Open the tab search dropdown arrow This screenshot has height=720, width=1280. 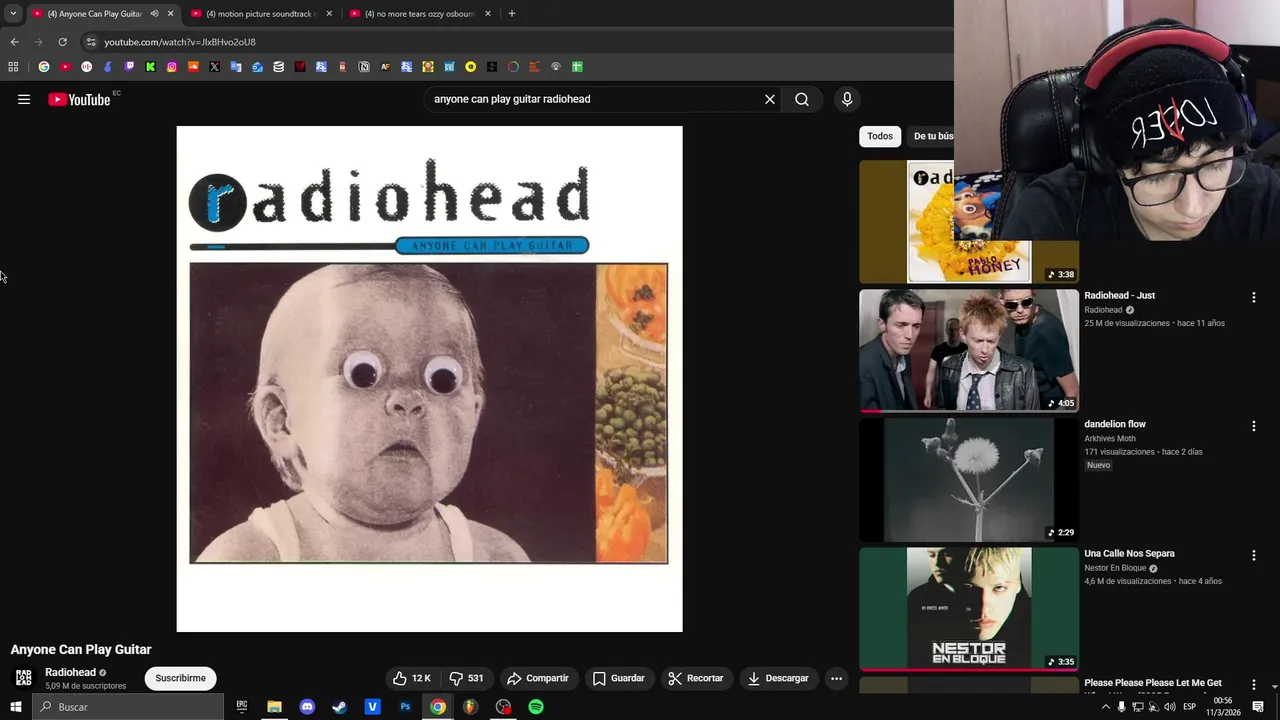pos(13,14)
